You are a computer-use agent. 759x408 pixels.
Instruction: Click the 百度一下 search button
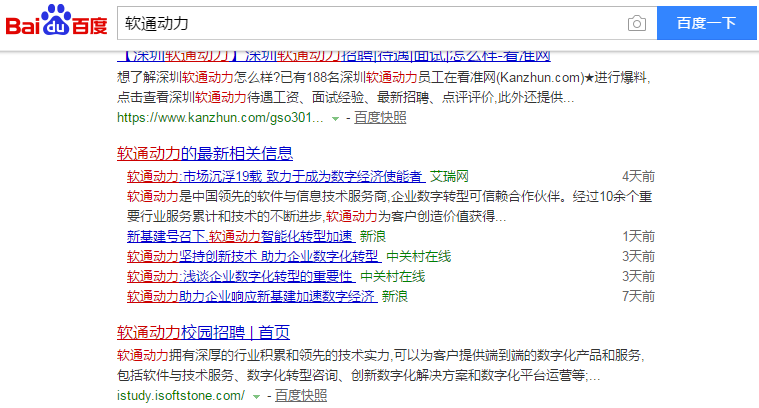click(707, 23)
